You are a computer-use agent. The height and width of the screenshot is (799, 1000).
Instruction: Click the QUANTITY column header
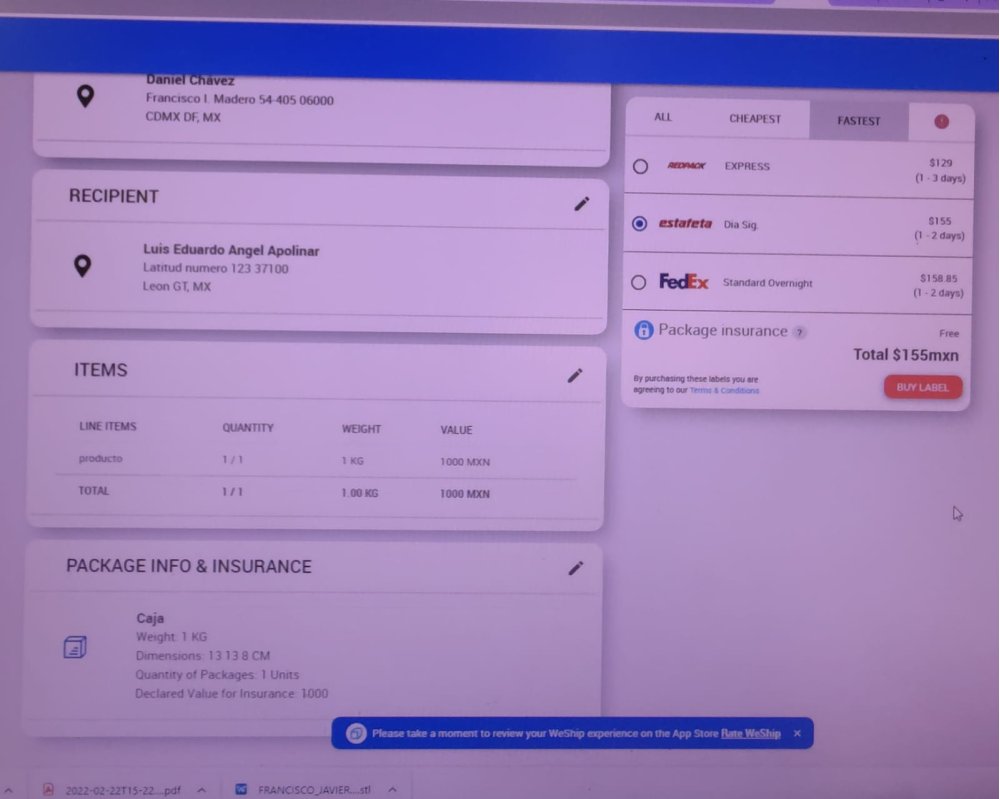(247, 428)
